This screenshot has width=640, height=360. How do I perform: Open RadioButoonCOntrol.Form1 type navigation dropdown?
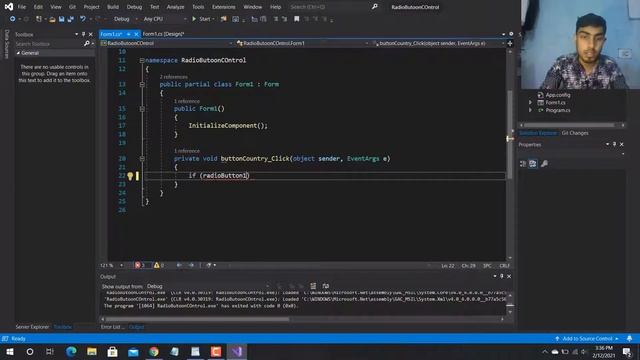pyautogui.click(x=302, y=43)
